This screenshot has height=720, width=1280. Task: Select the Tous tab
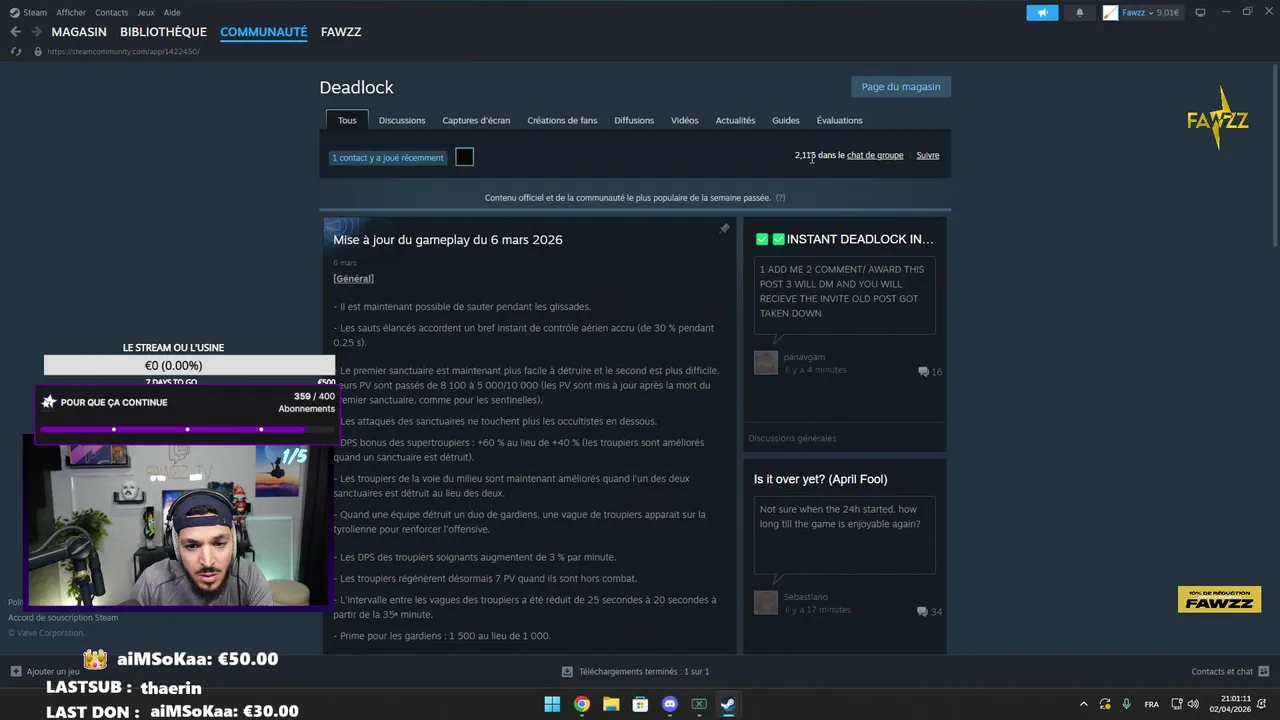click(347, 120)
